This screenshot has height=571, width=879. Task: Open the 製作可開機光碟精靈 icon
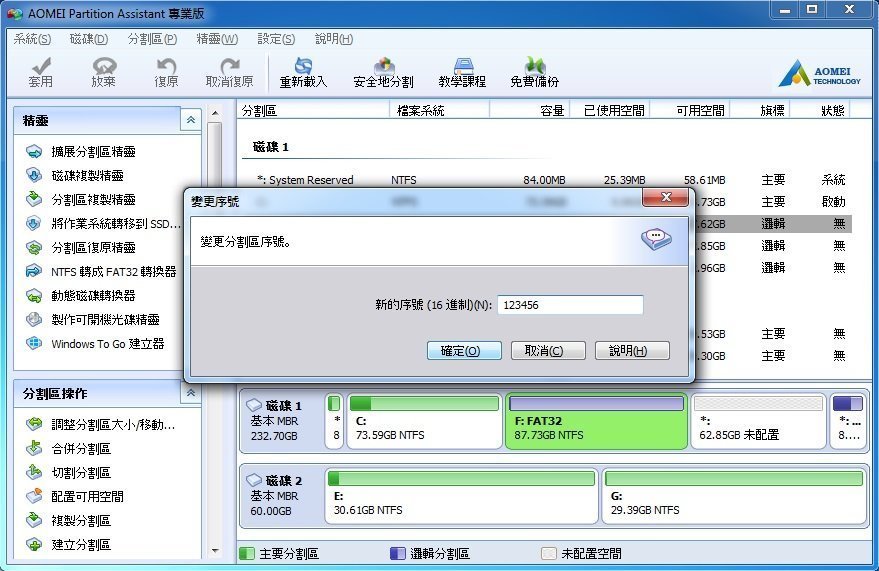tap(34, 319)
